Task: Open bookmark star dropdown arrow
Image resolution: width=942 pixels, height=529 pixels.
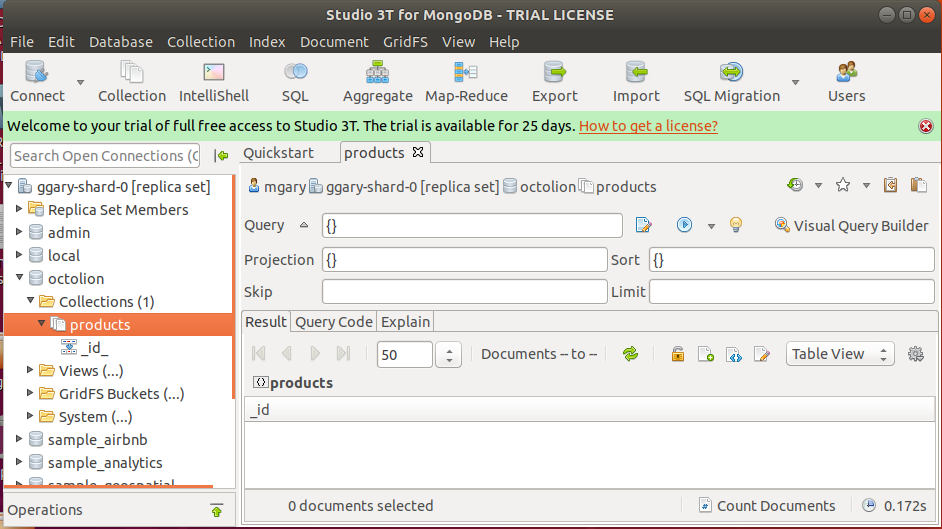Action: click(x=866, y=186)
